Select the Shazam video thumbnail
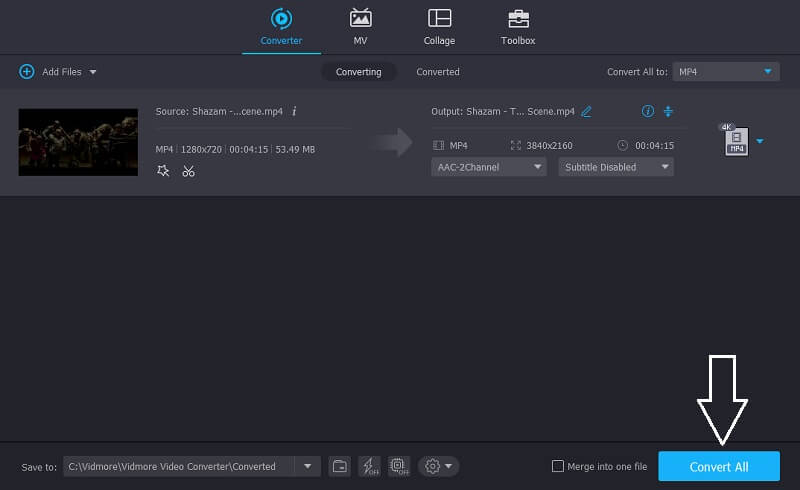Viewport: 800px width, 490px height. (78, 142)
